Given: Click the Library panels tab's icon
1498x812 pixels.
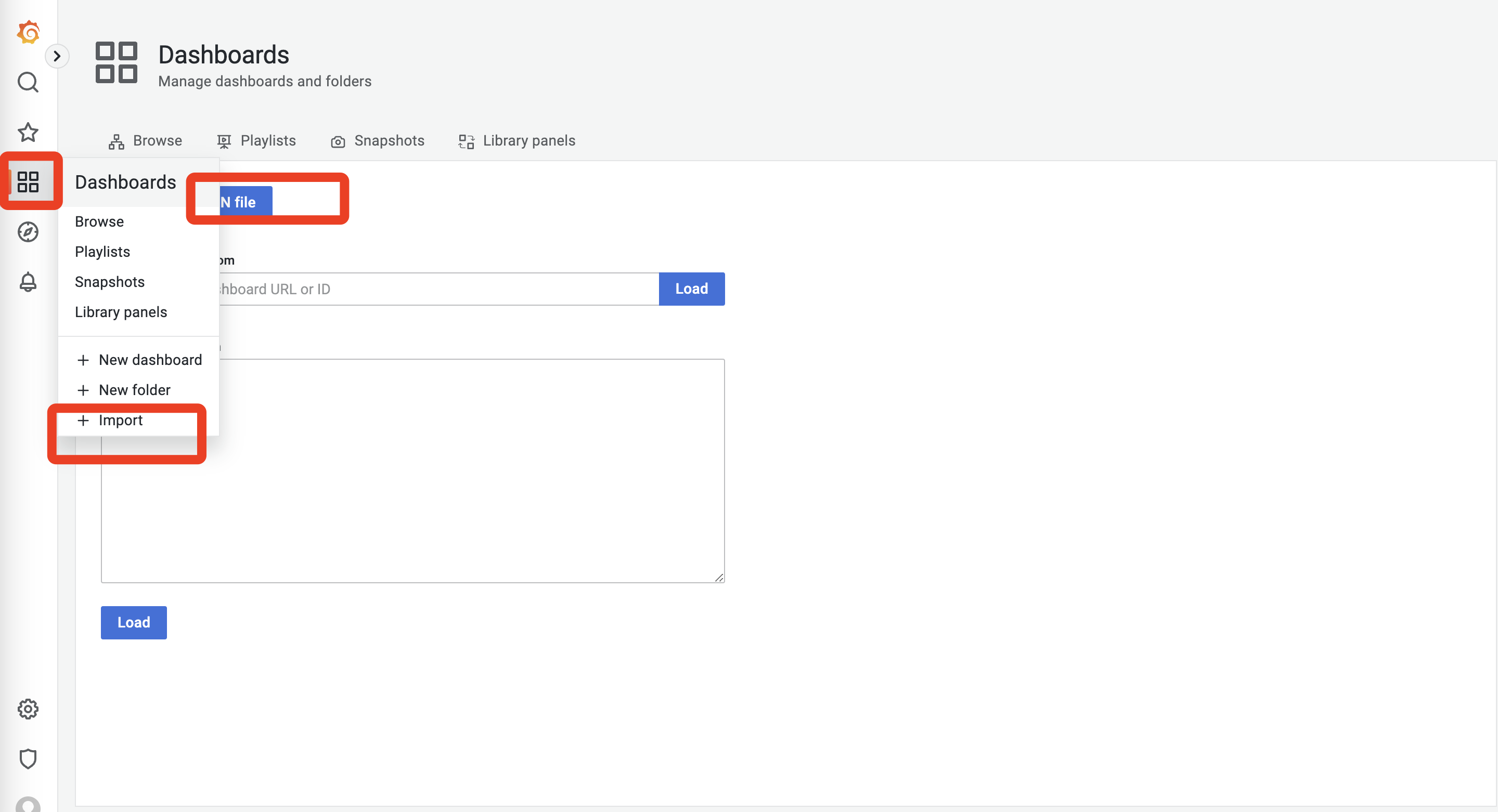Looking at the screenshot, I should click(467, 141).
